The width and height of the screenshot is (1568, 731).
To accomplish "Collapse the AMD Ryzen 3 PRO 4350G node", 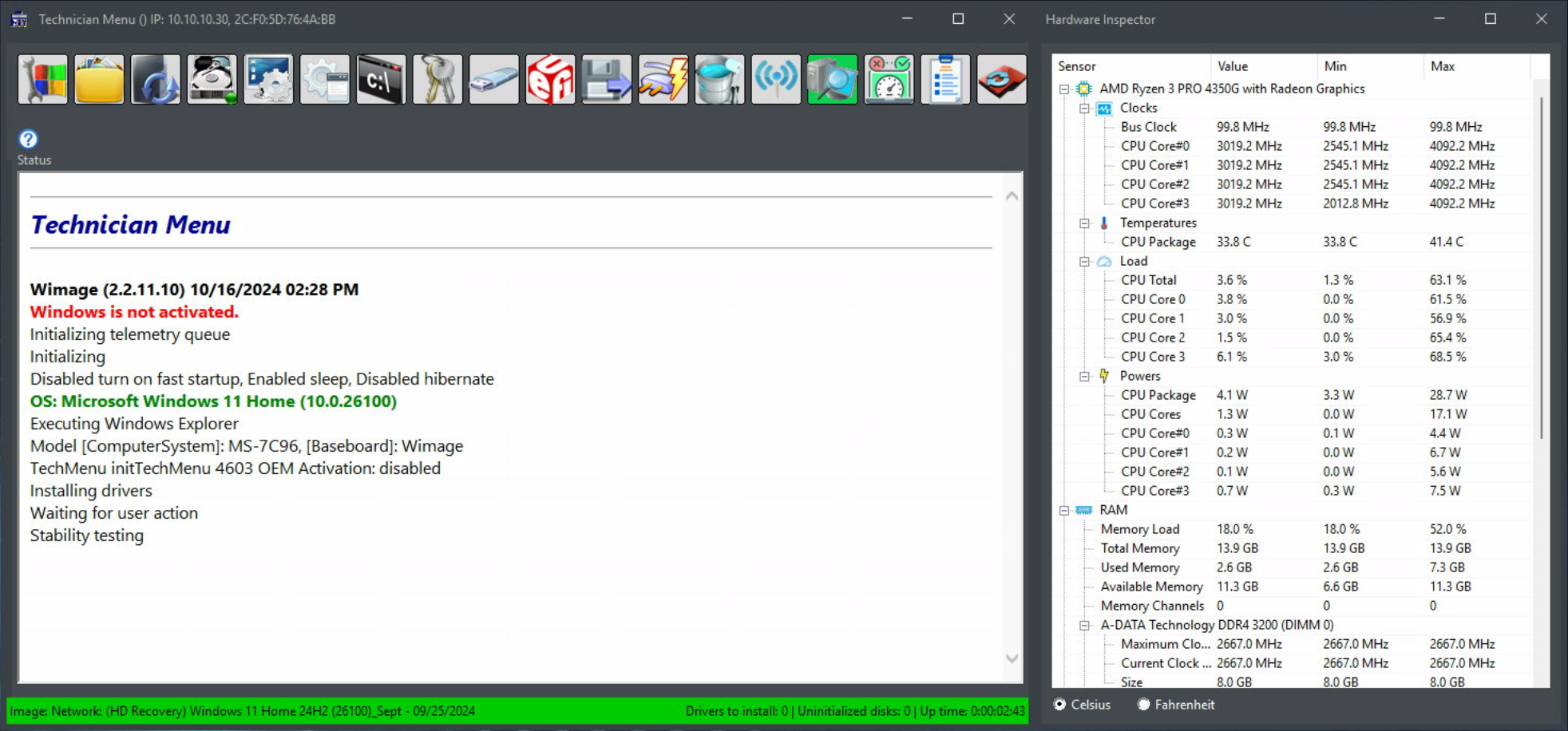I will pyautogui.click(x=1064, y=89).
